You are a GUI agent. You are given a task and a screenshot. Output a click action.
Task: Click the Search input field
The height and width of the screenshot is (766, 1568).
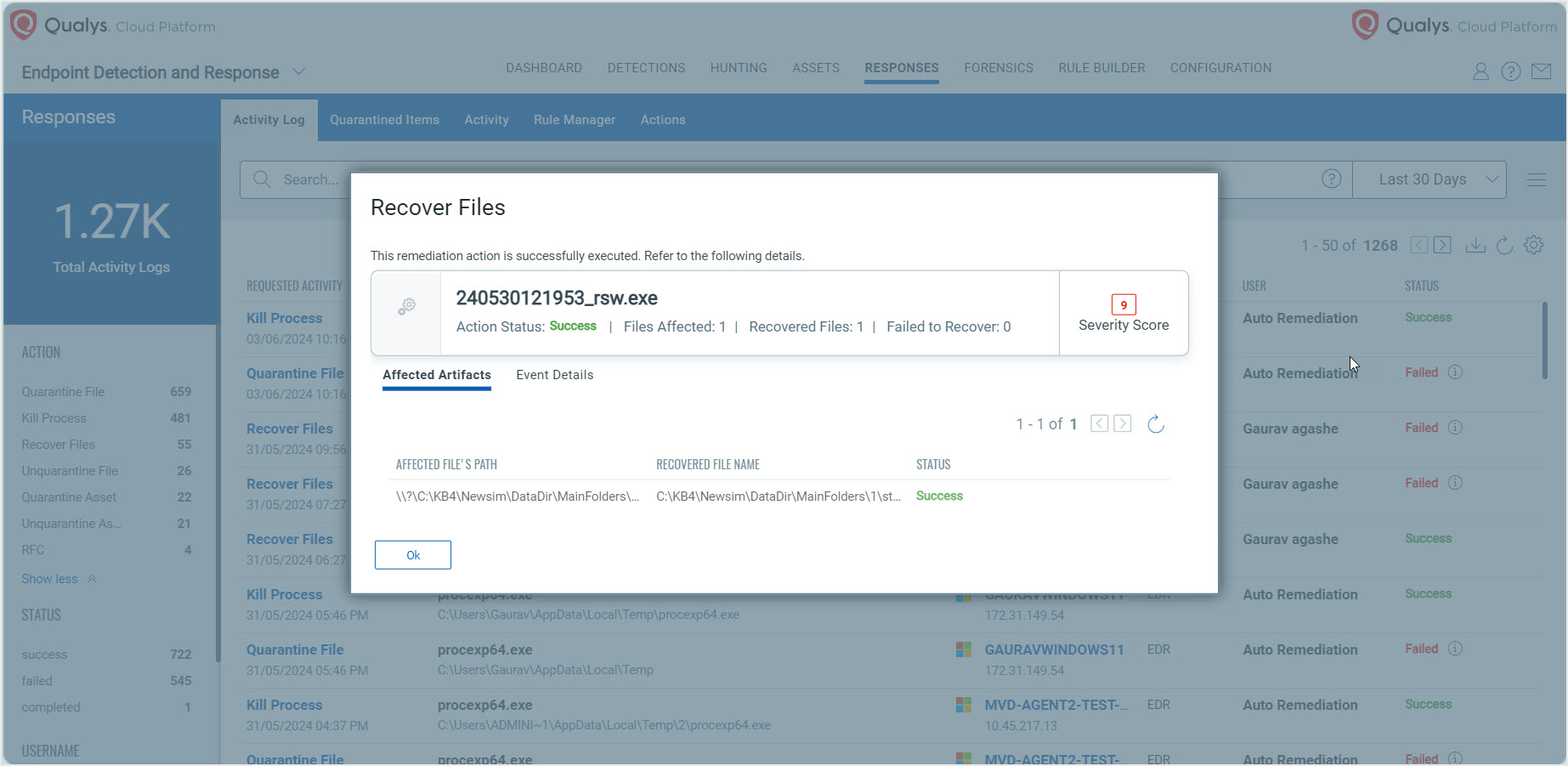pos(310,179)
